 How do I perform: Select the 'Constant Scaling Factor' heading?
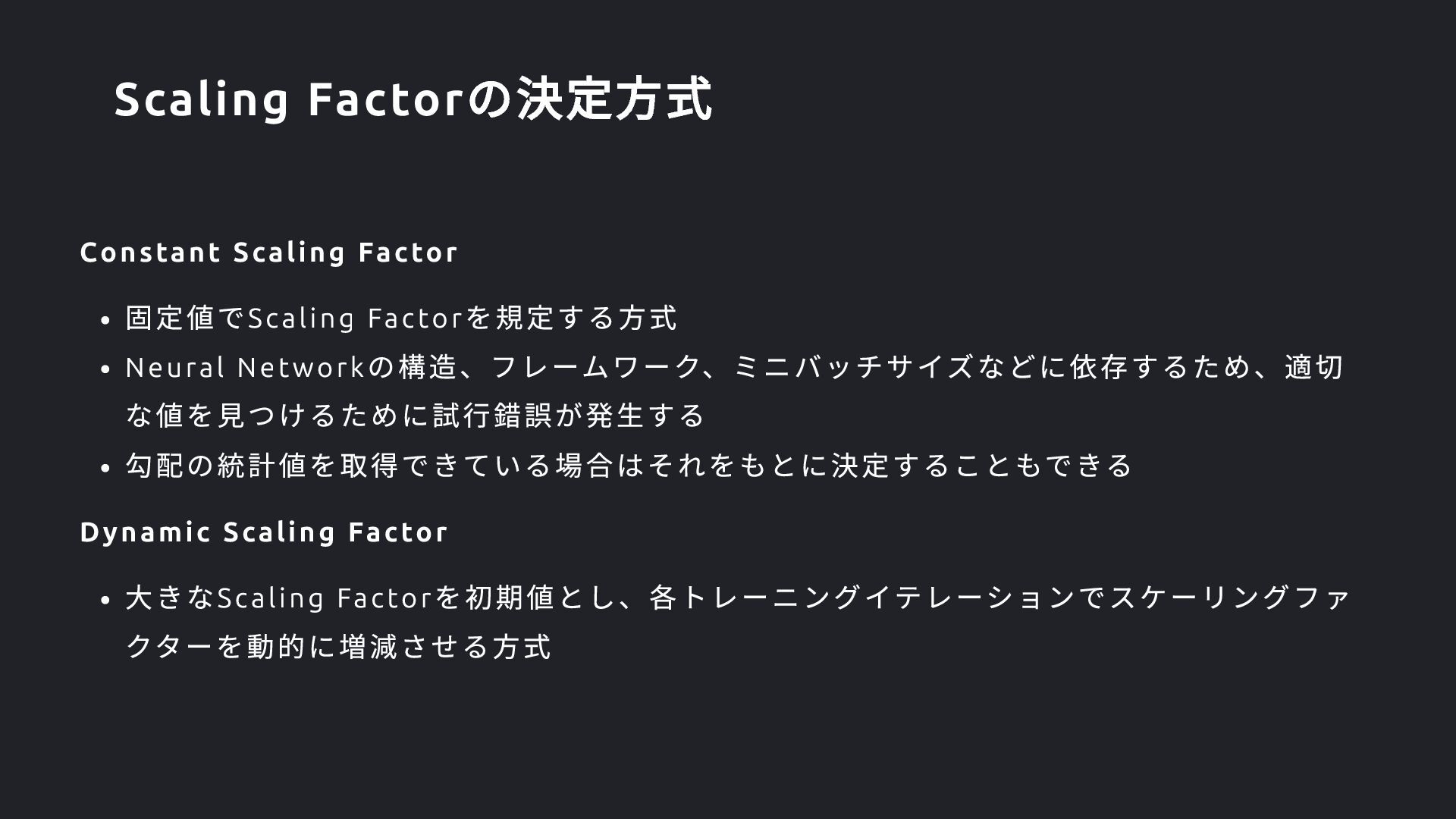269,253
